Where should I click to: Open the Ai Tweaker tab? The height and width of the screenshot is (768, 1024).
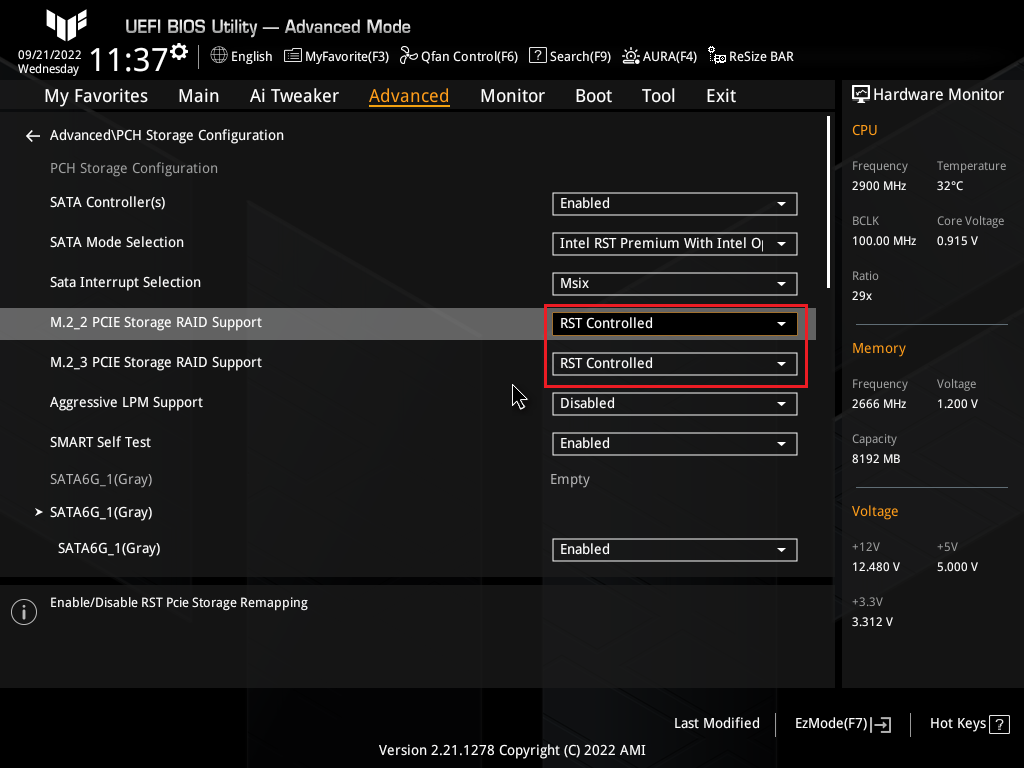click(294, 96)
